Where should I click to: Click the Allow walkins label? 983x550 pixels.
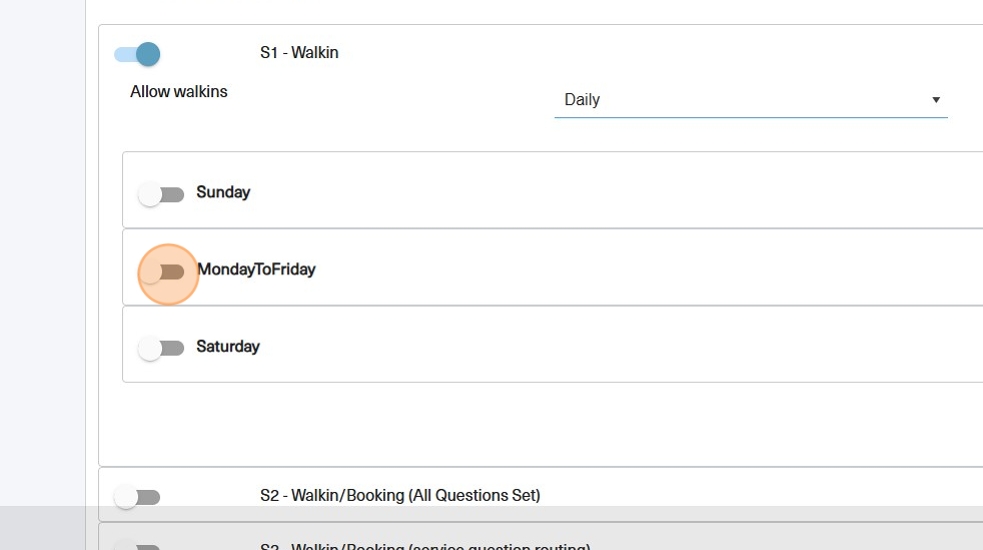[179, 92]
